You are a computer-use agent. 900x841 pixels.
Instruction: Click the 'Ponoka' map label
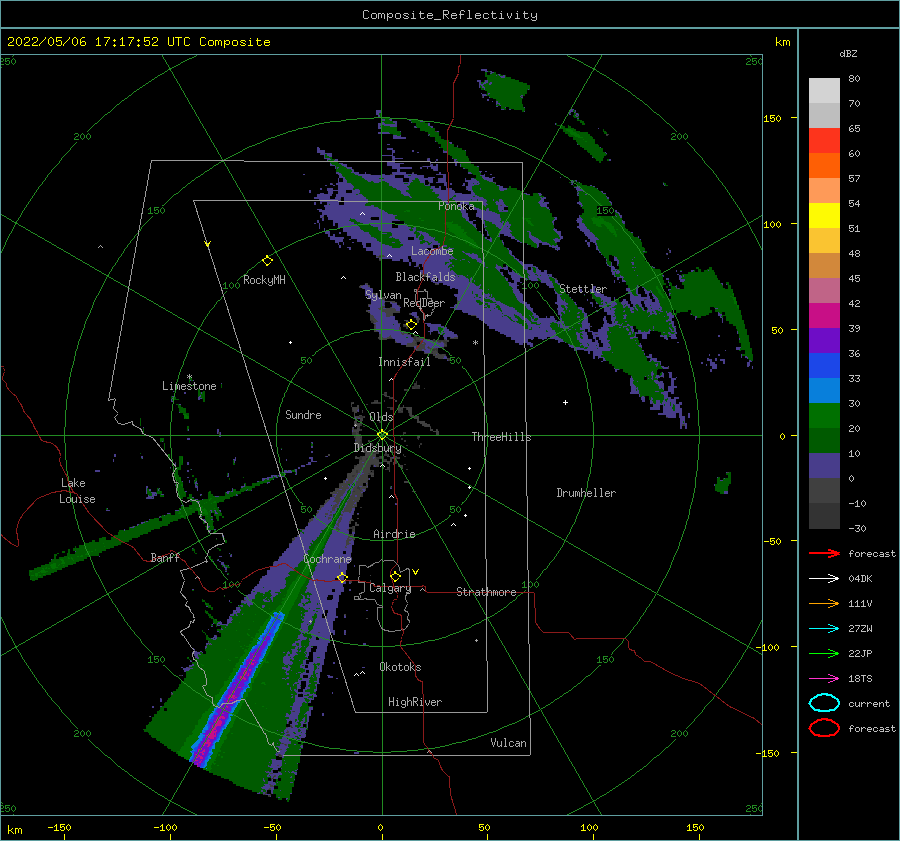[x=456, y=206]
